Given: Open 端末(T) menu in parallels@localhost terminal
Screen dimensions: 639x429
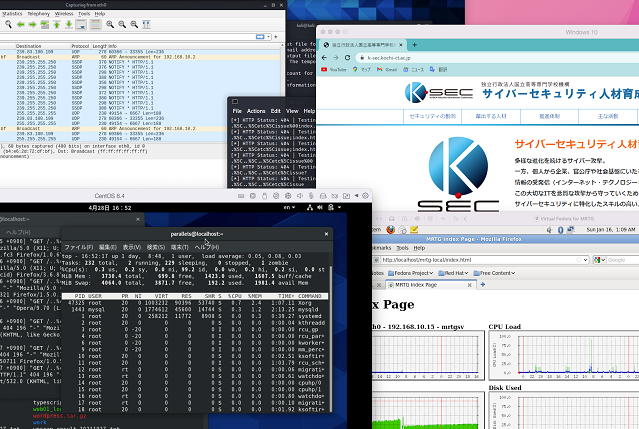Looking at the screenshot, I should click(179, 247).
